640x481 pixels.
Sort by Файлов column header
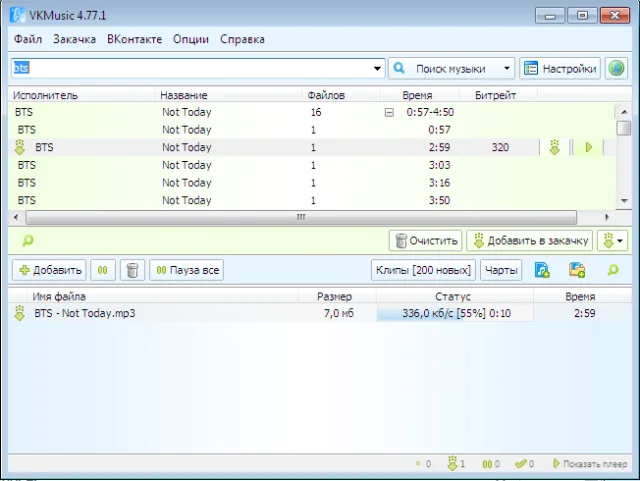pos(342,95)
